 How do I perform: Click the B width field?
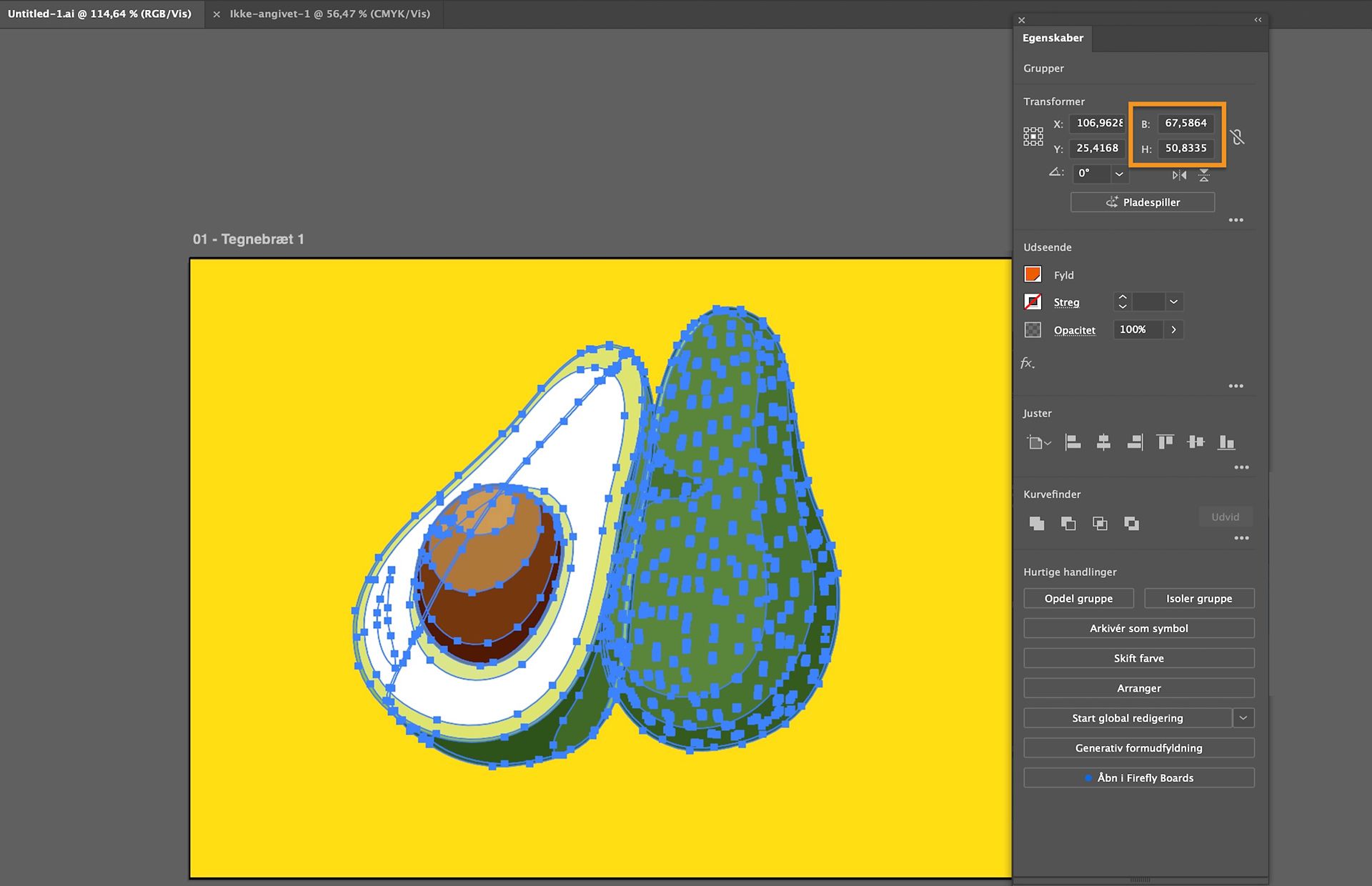tap(1186, 123)
